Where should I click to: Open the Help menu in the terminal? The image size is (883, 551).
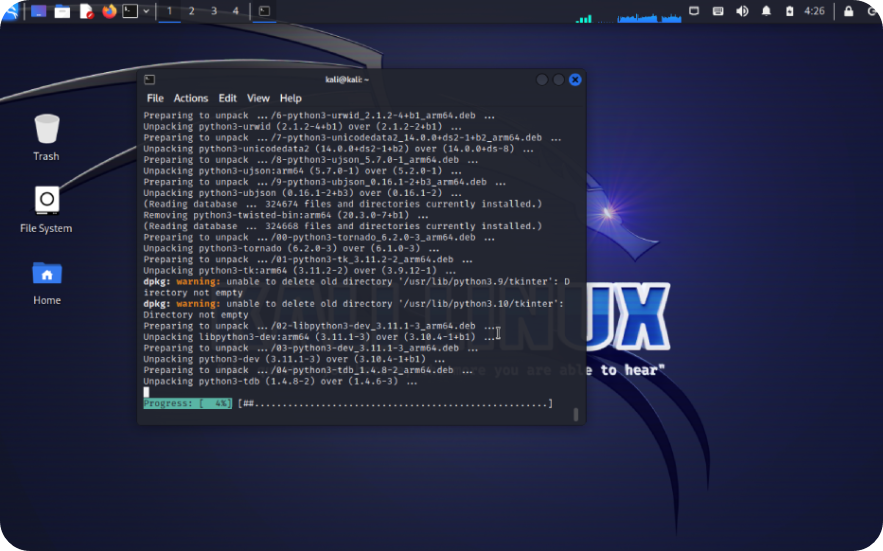point(291,98)
